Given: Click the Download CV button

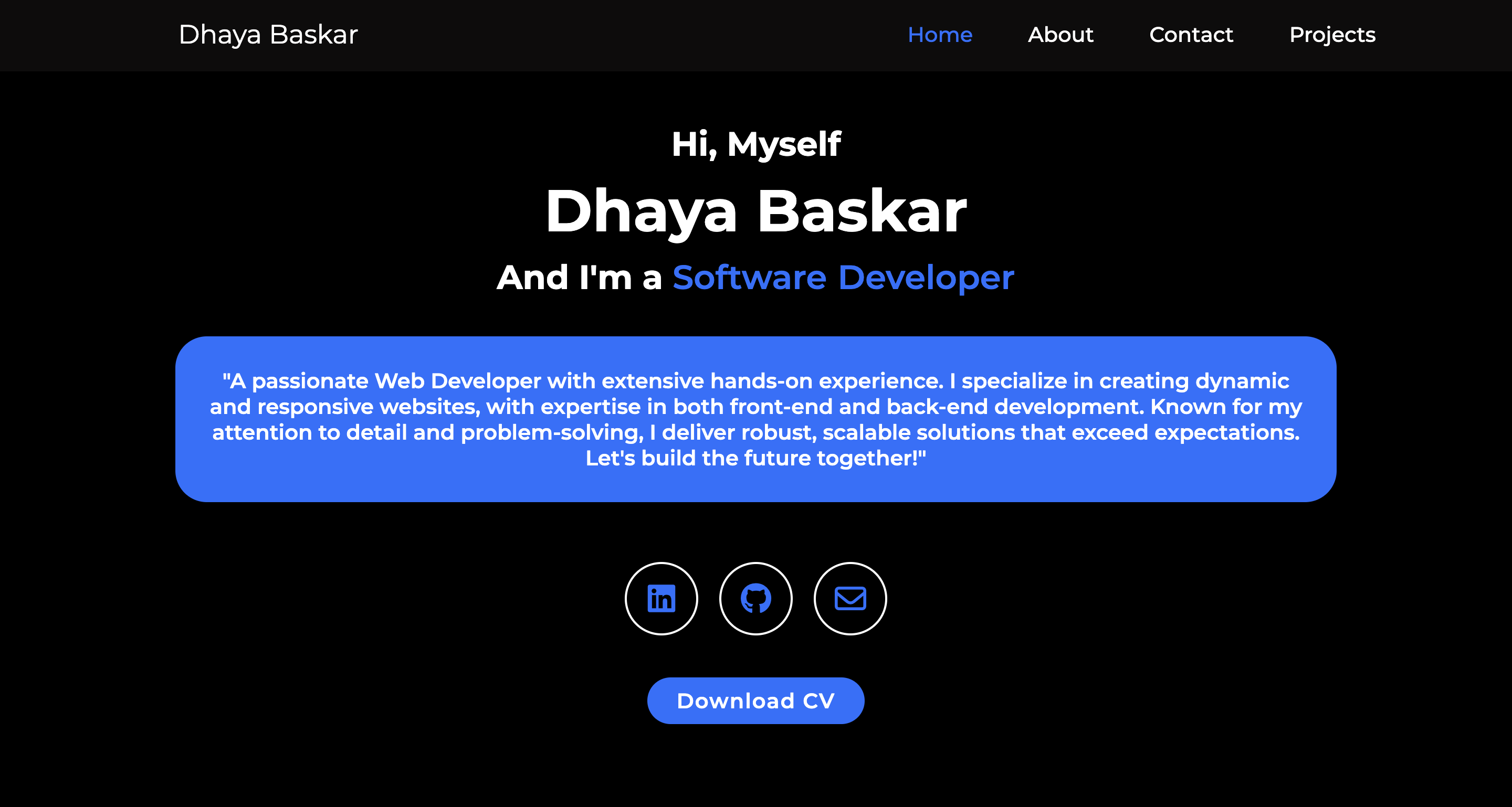Looking at the screenshot, I should tap(756, 701).
